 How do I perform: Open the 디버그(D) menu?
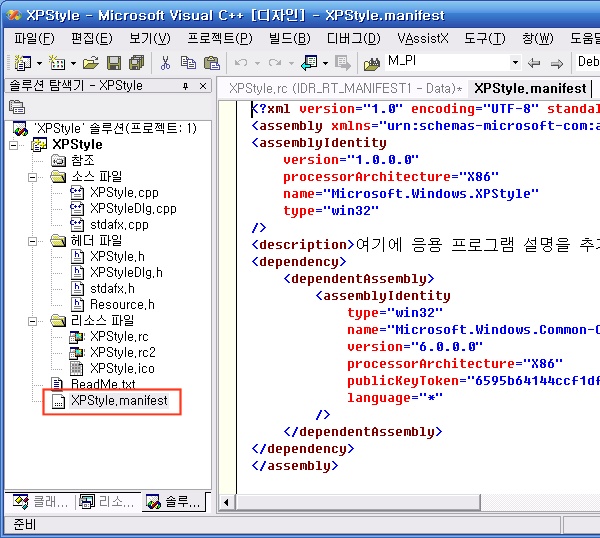(354, 39)
